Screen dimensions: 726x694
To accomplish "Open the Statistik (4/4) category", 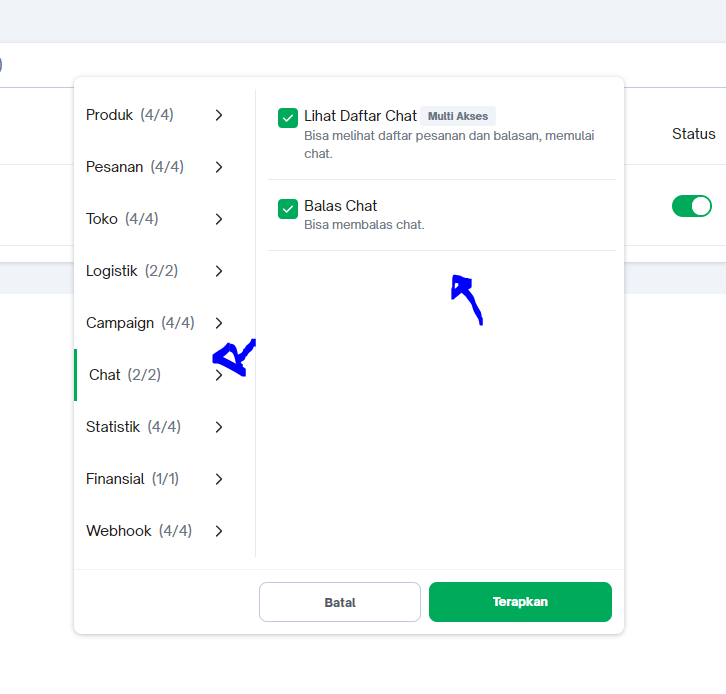I will pyautogui.click(x=133, y=427).
